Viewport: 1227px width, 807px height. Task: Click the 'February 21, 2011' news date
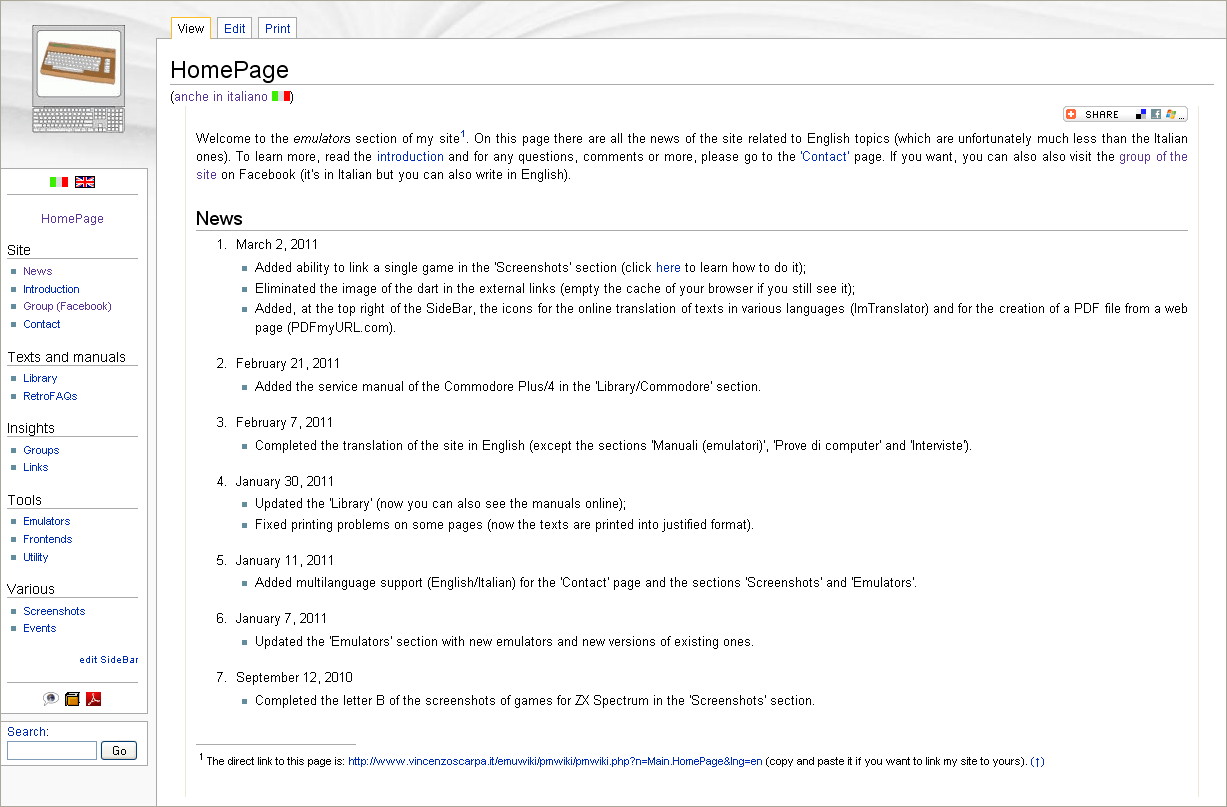coord(288,364)
